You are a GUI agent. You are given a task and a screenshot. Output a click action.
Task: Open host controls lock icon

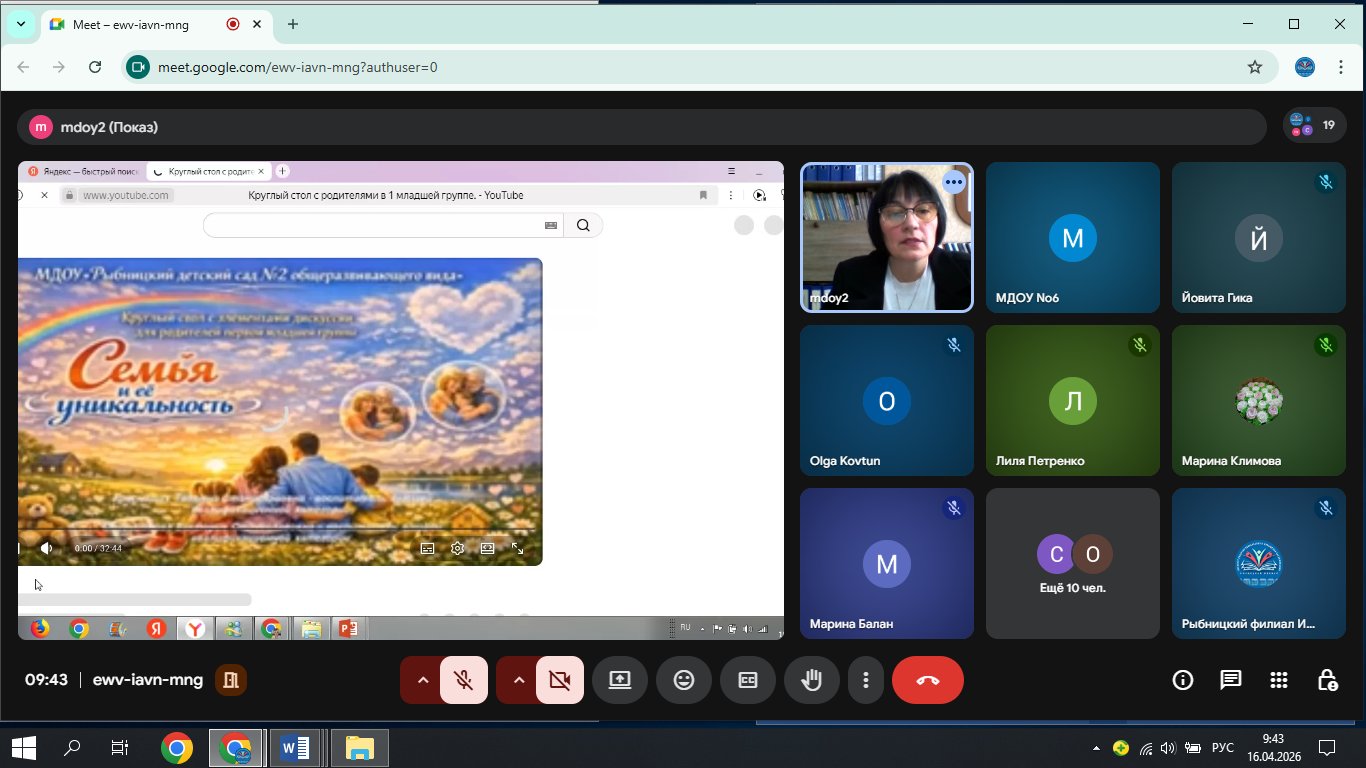[x=1327, y=680]
